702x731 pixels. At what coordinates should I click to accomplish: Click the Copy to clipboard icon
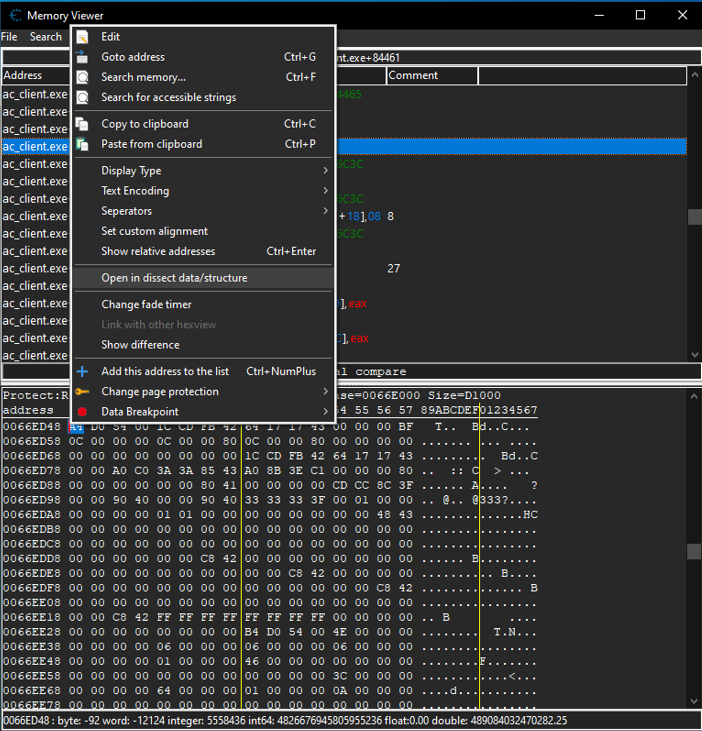point(83,124)
